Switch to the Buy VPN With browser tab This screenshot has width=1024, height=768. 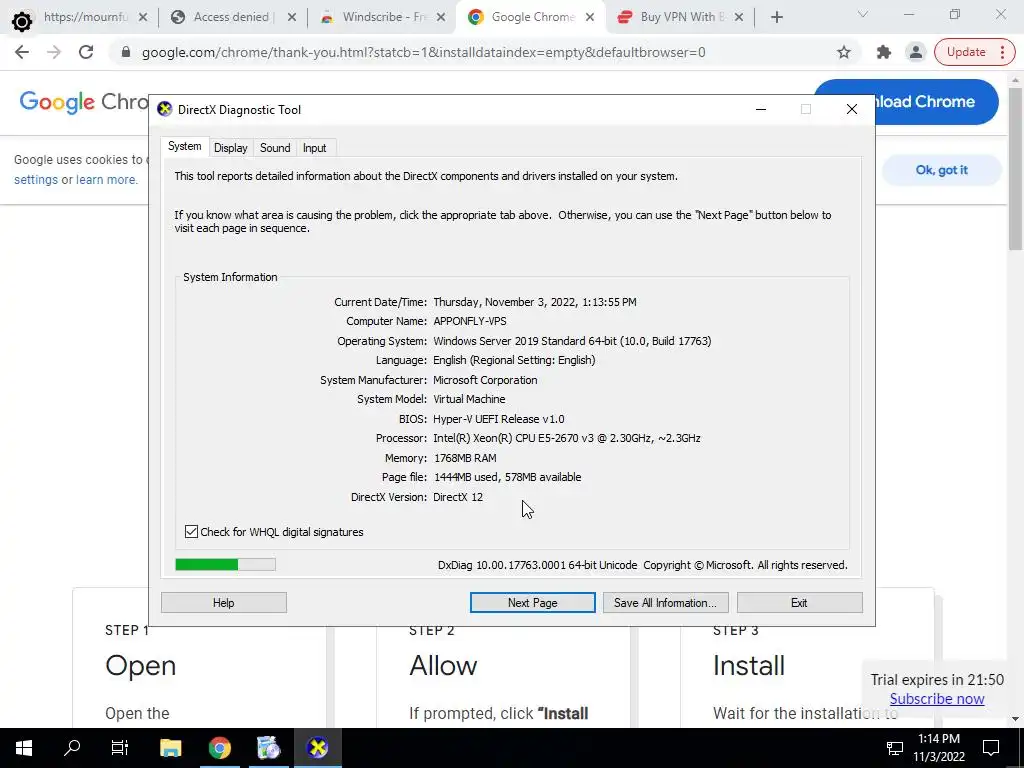click(x=680, y=17)
